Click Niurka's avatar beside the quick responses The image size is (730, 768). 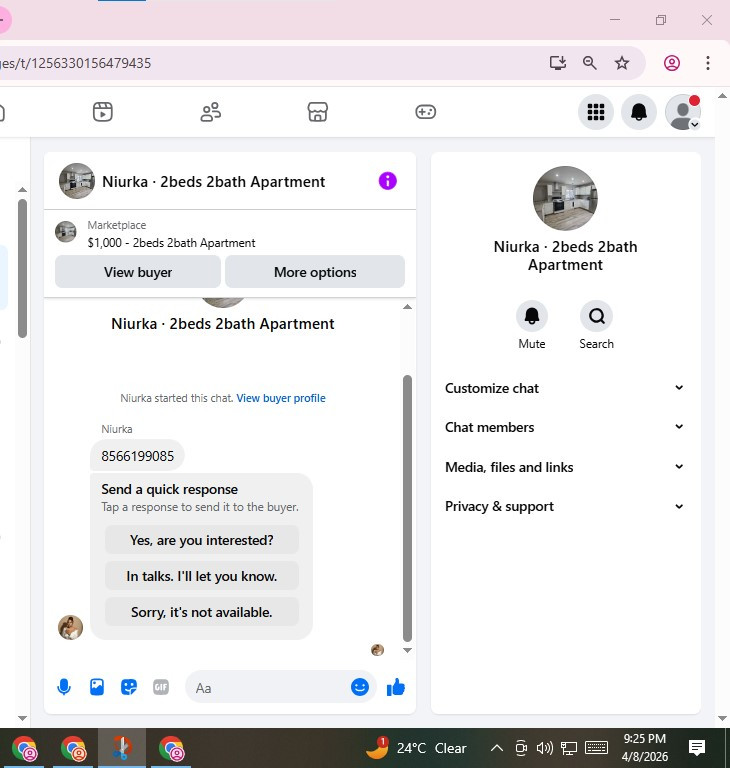pyautogui.click(x=71, y=627)
